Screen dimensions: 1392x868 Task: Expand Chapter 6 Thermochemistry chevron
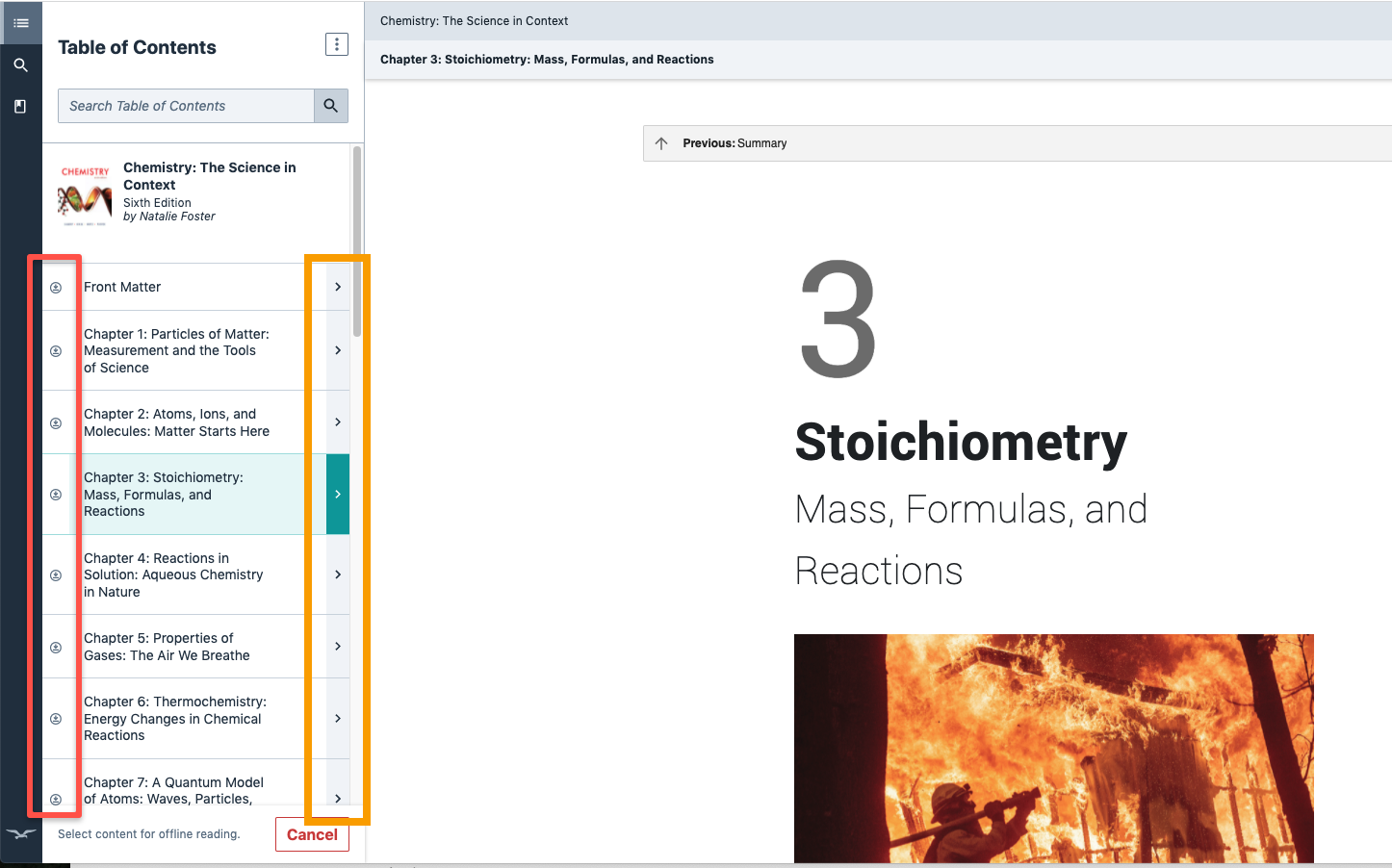(x=338, y=719)
